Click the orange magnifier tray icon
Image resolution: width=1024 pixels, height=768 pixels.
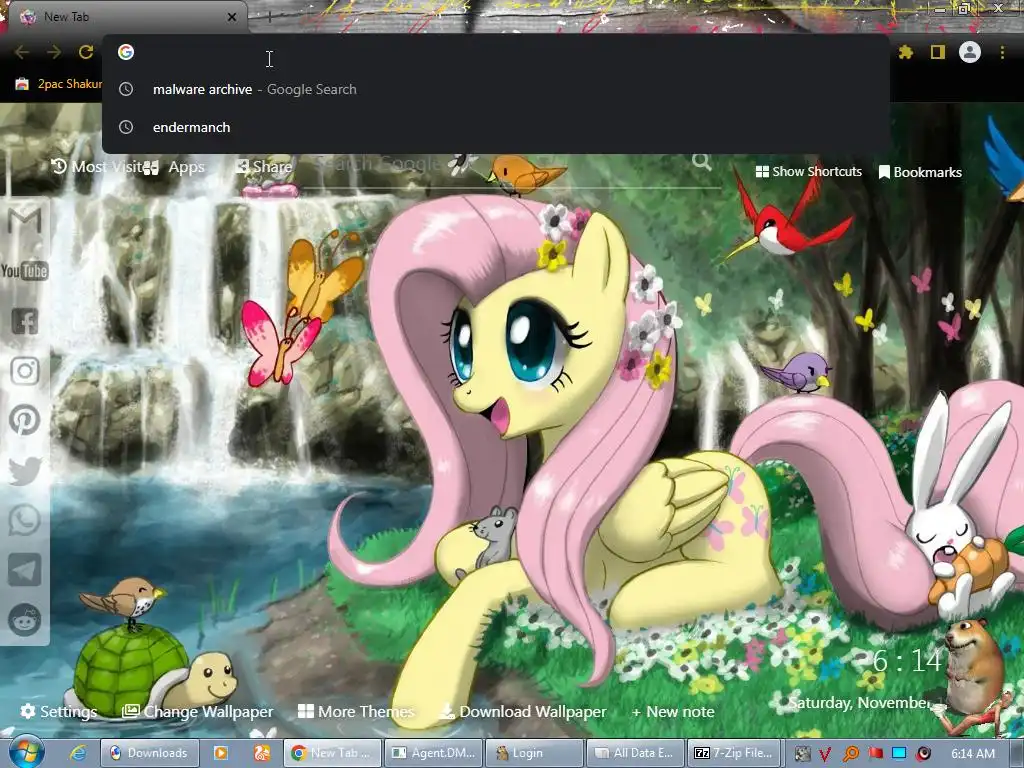(850, 754)
